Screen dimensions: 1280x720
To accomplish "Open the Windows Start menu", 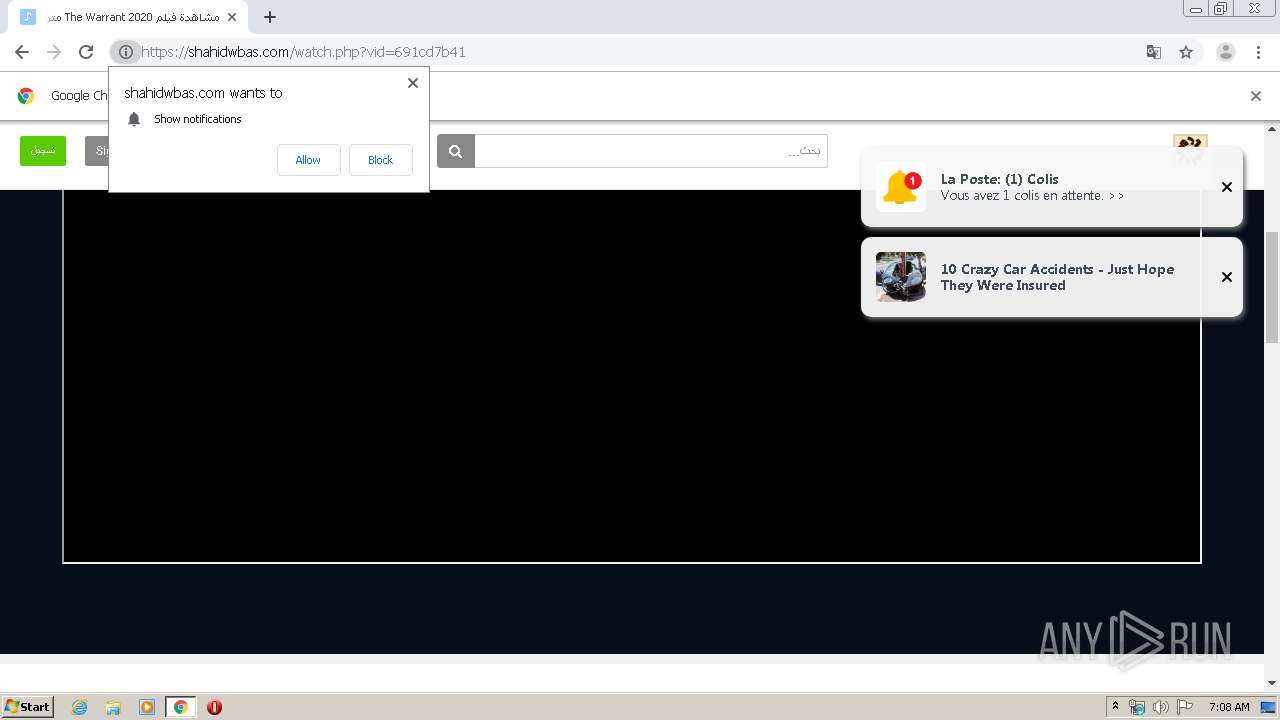I will (x=28, y=706).
